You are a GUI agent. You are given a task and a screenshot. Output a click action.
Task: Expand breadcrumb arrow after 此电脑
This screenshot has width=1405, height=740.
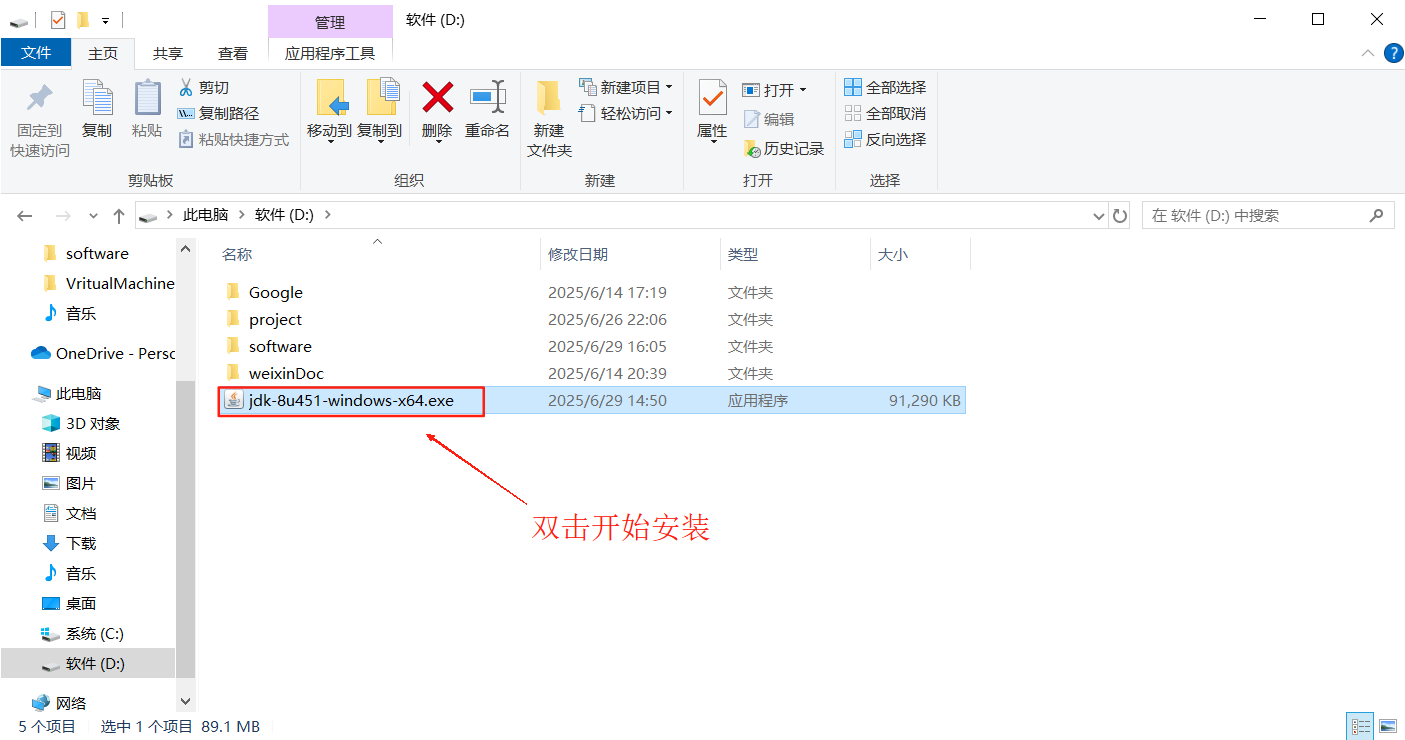241,214
